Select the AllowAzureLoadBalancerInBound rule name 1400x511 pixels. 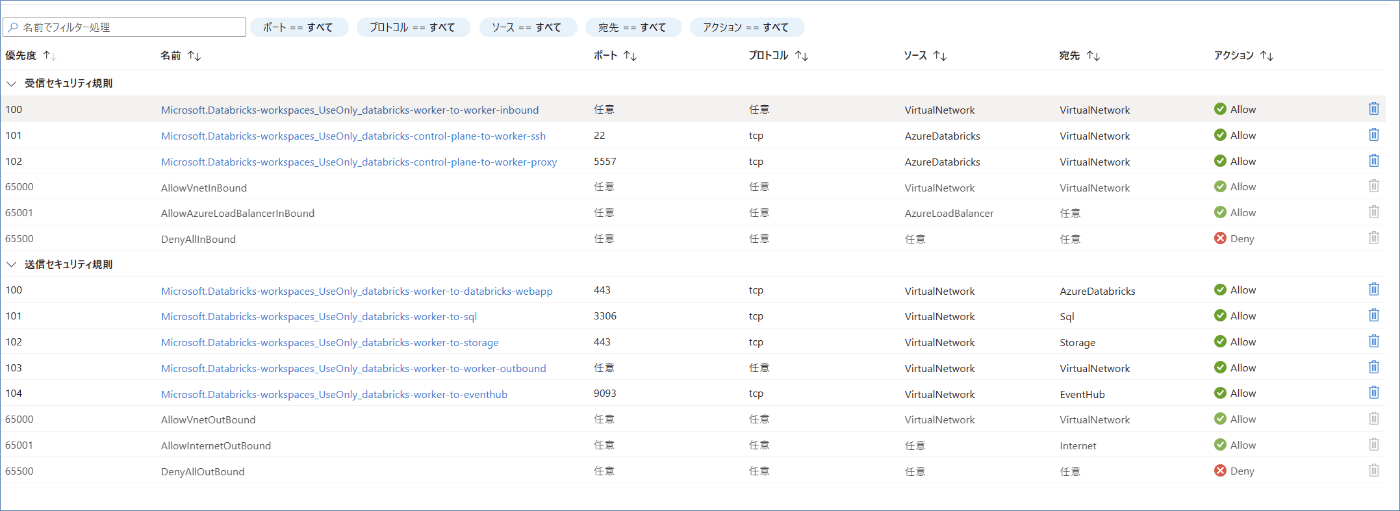[x=238, y=213]
